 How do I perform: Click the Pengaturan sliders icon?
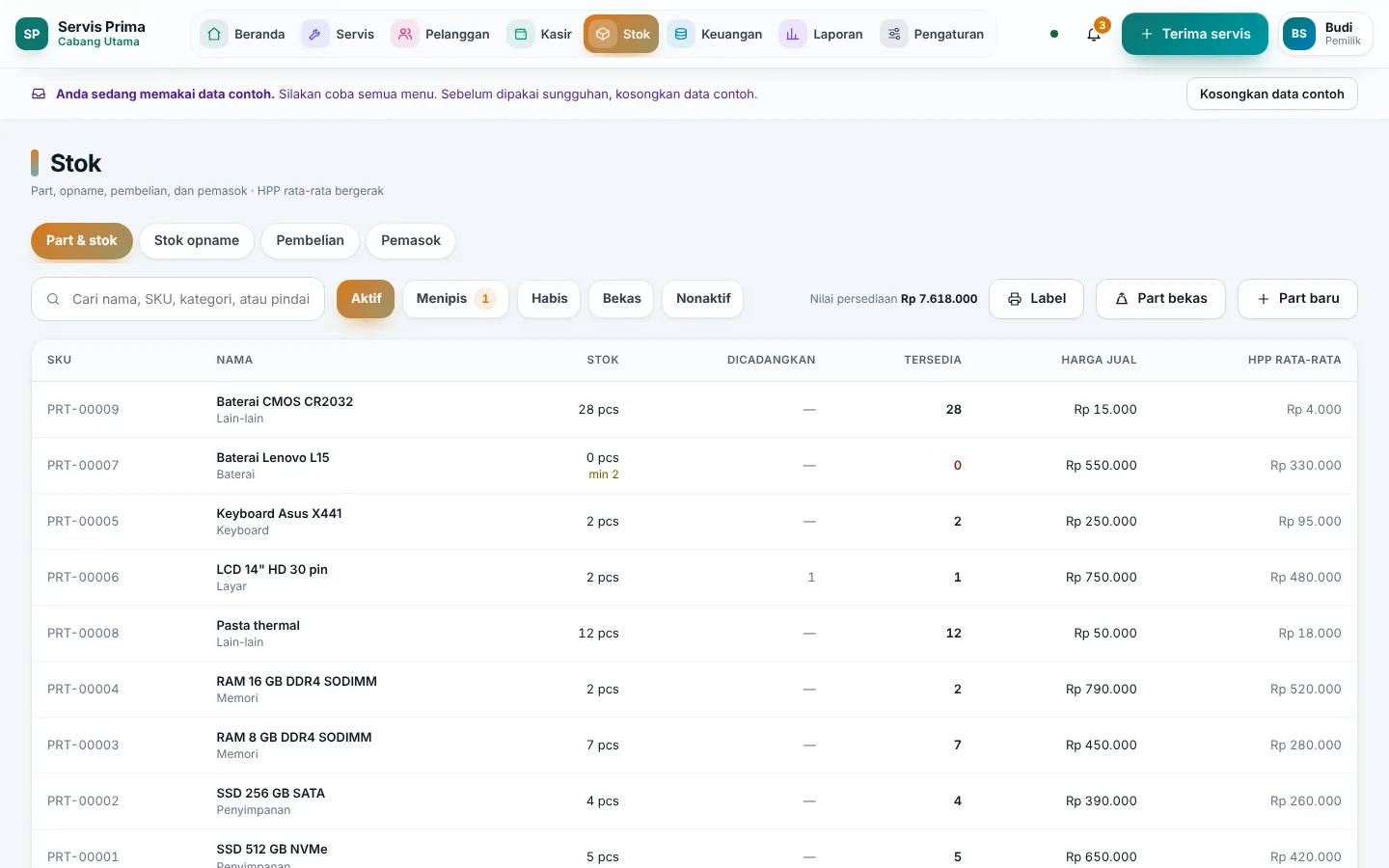894,34
